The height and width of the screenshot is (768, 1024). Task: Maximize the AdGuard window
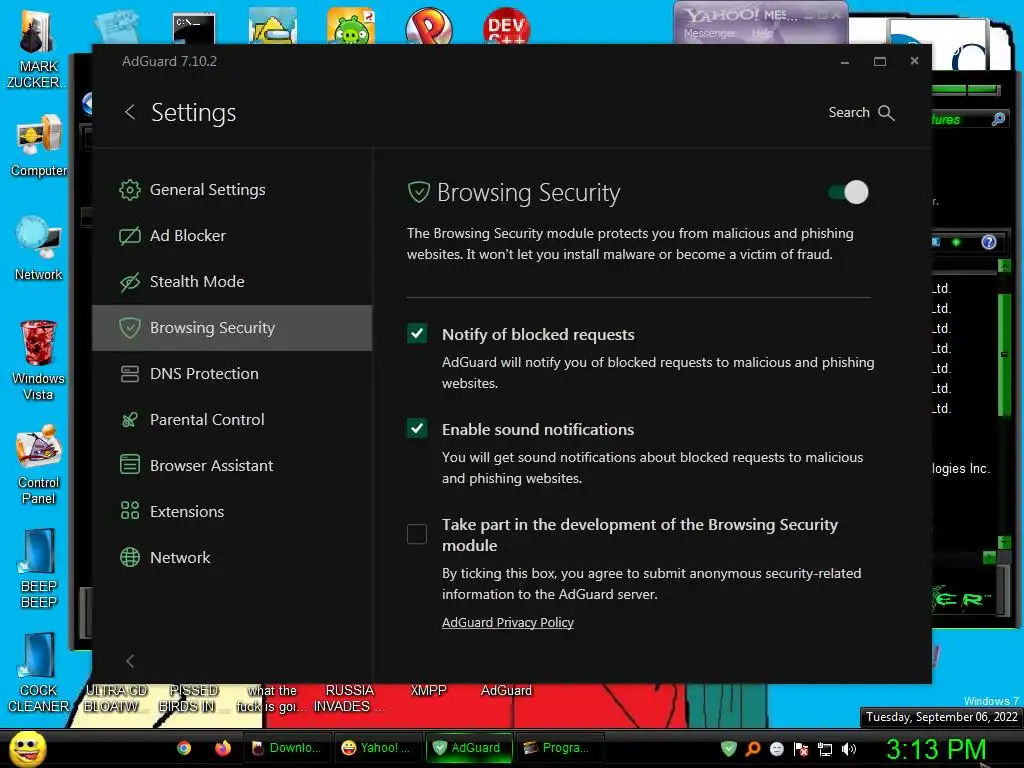pos(880,61)
